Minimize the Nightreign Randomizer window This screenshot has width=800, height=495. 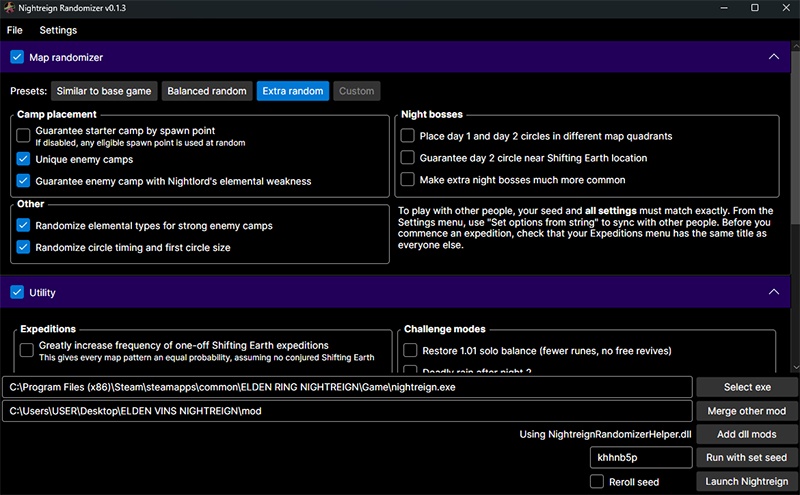click(x=724, y=8)
